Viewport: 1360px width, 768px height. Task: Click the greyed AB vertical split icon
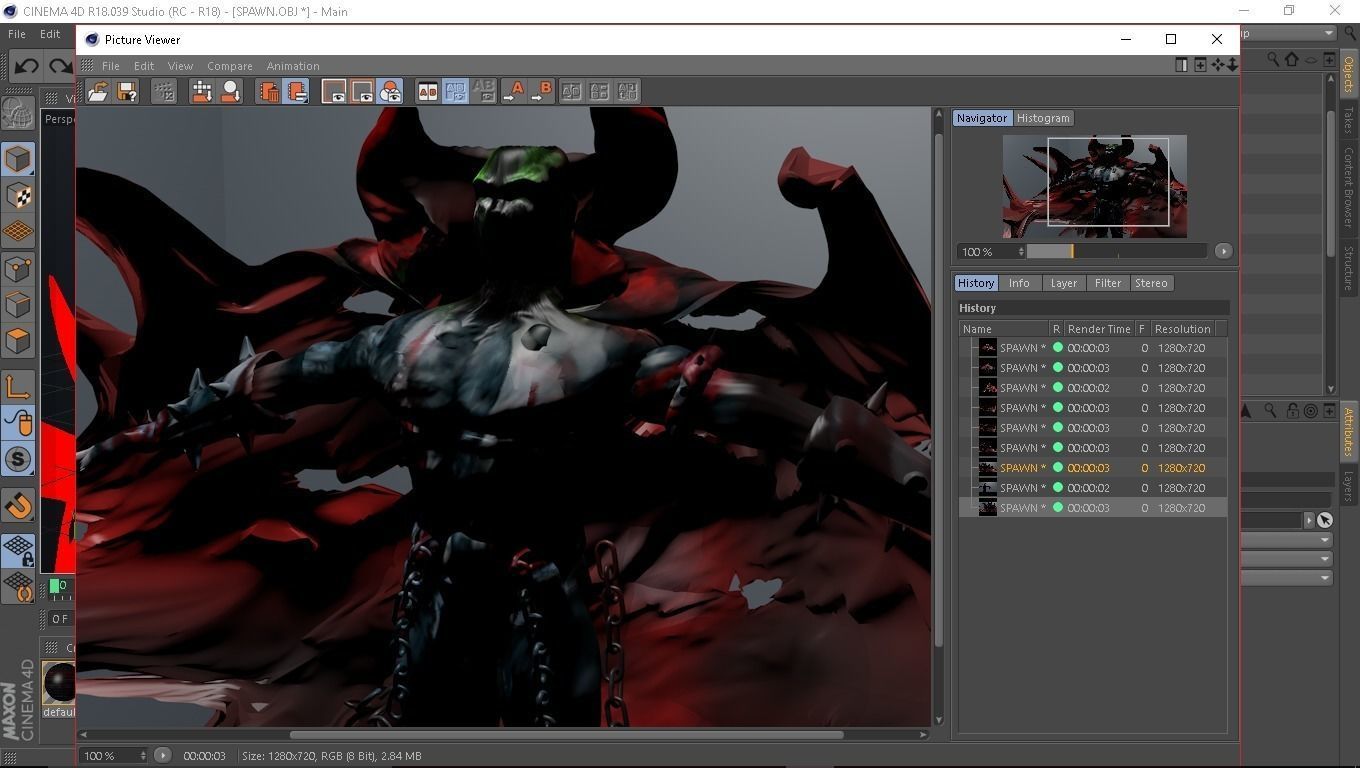pos(599,91)
